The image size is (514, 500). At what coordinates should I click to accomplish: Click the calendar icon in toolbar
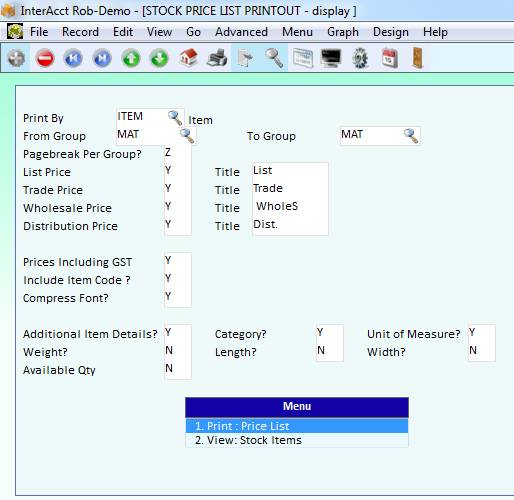click(x=389, y=58)
